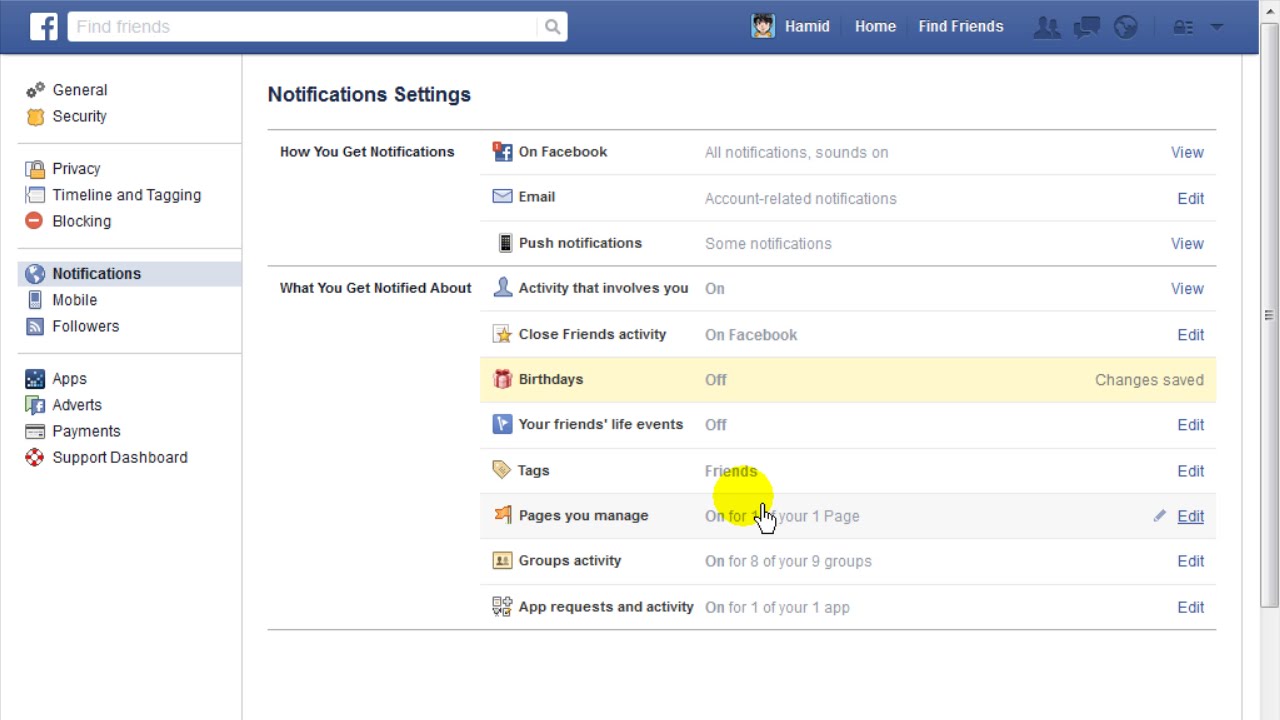Click the Email envelope icon

pyautogui.click(x=502, y=197)
